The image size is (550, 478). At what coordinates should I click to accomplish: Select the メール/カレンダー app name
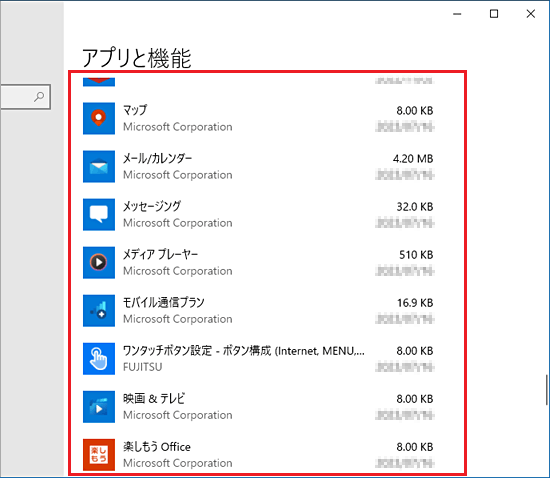pyautogui.click(x=157, y=159)
